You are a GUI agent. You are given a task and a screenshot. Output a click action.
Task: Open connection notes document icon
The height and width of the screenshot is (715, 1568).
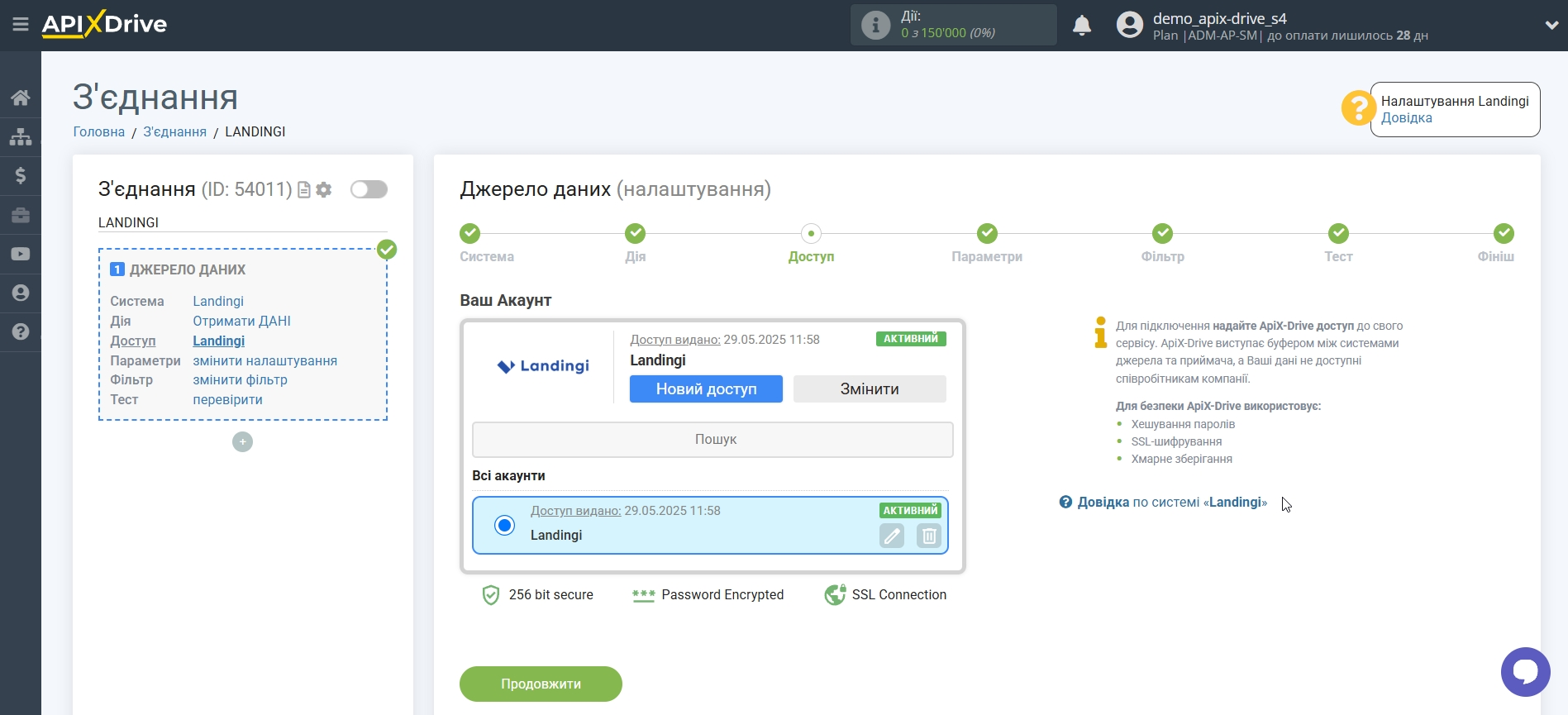pos(304,190)
